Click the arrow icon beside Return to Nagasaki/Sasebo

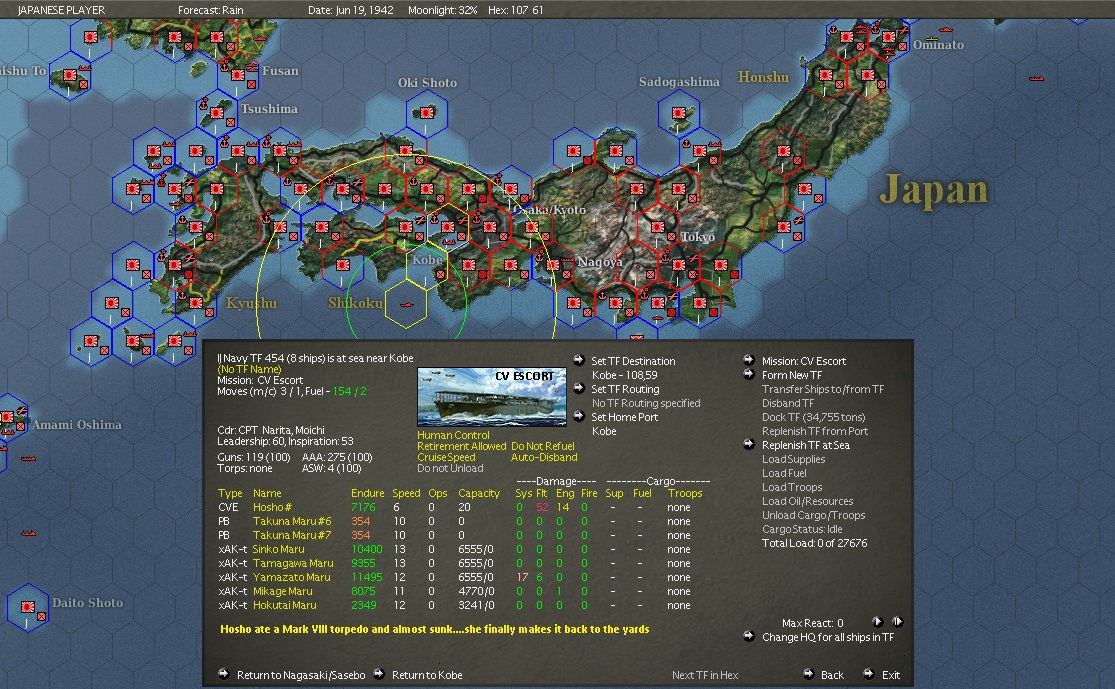pyautogui.click(x=223, y=674)
